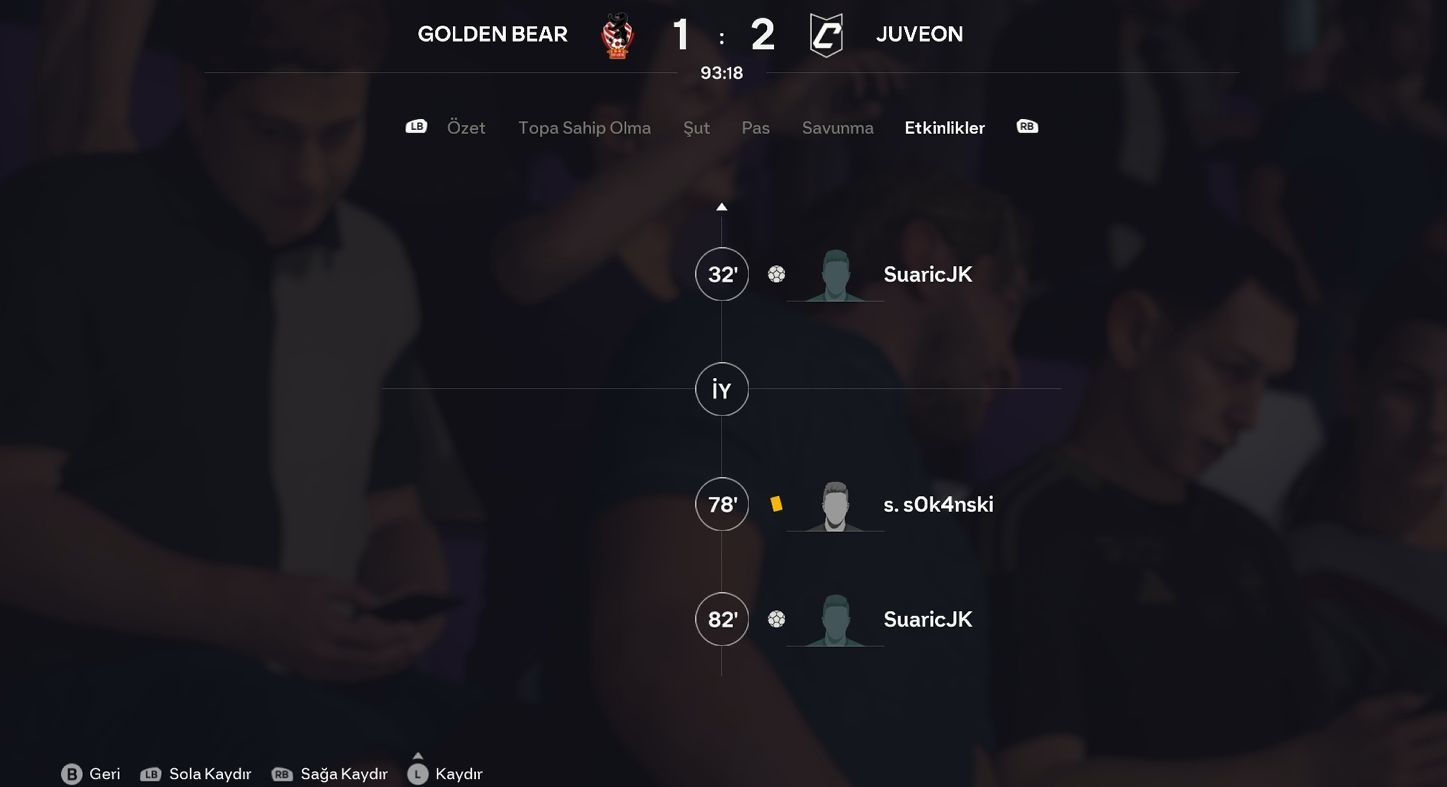Viewport: 1447px width, 787px height.
Task: Switch to the Pas tab
Action: click(x=755, y=128)
